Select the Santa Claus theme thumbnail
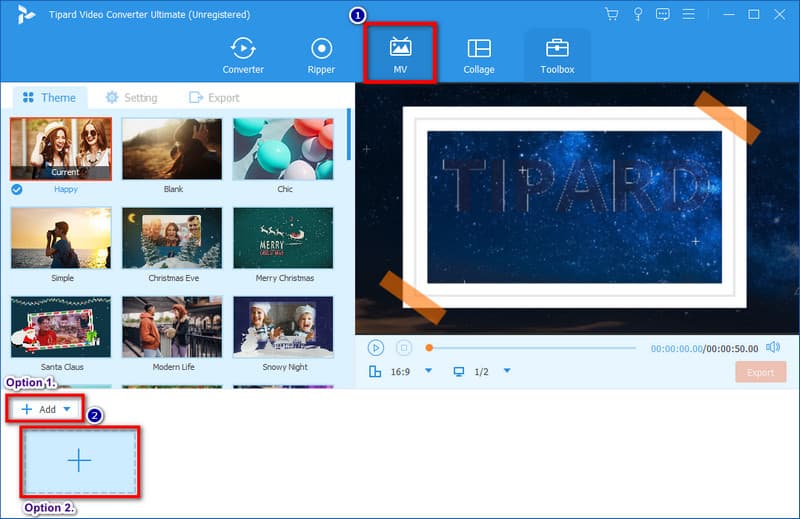 pos(61,327)
